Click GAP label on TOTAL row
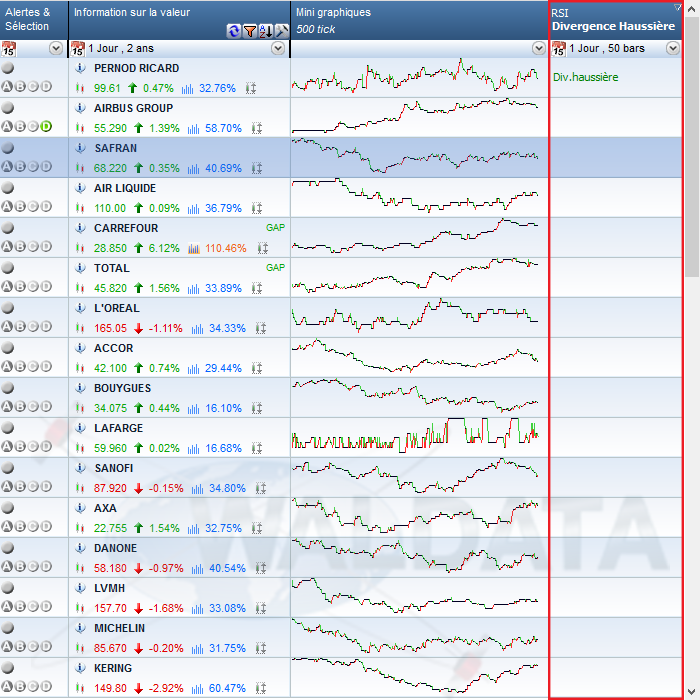This screenshot has height=700, width=700. point(275,268)
